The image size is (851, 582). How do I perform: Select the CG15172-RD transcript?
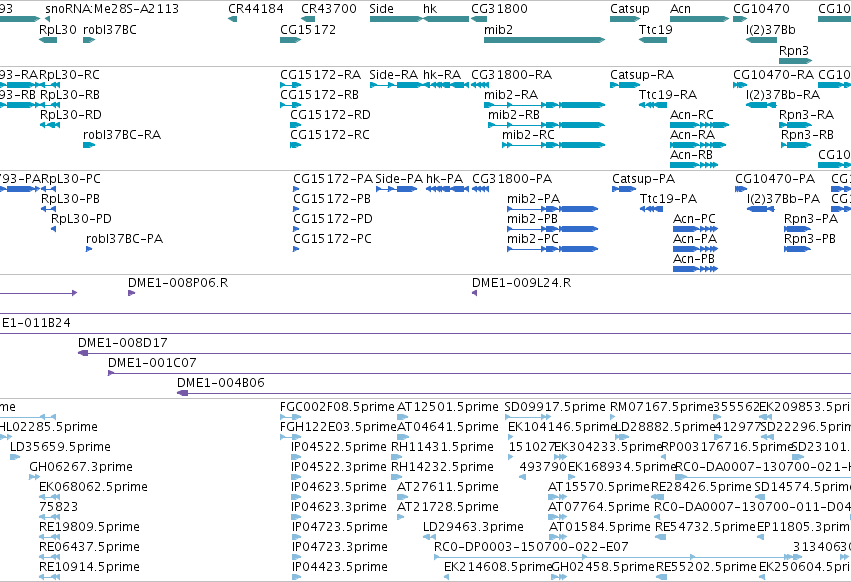click(296, 125)
